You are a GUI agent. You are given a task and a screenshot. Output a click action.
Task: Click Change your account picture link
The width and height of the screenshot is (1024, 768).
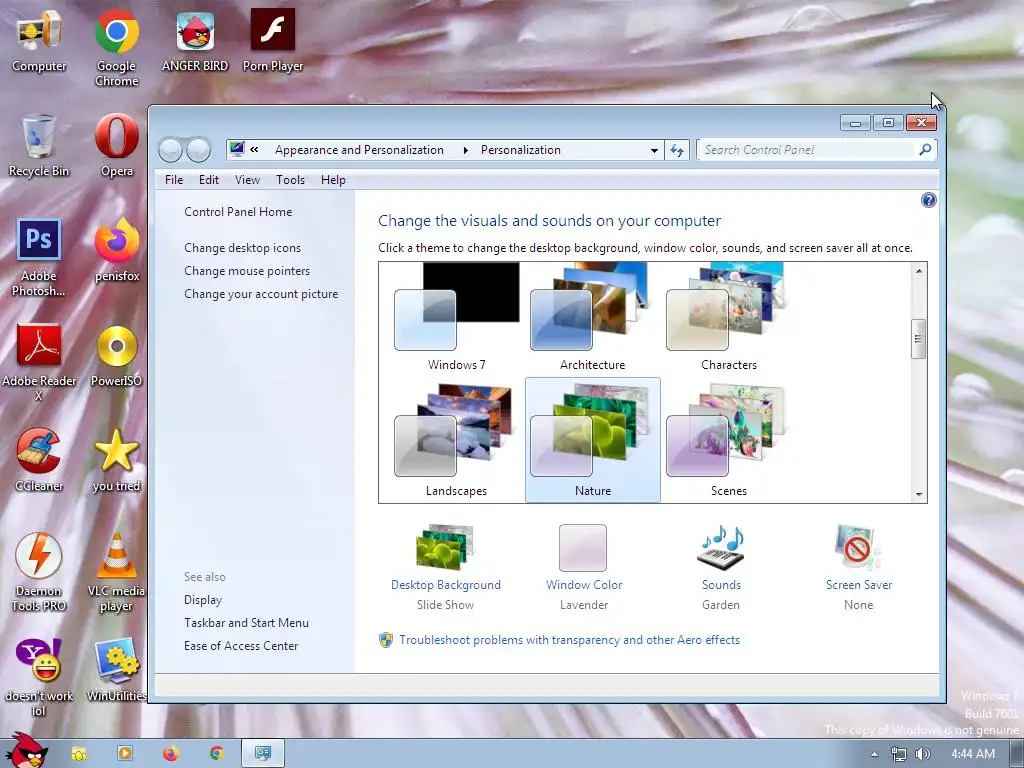[261, 294]
